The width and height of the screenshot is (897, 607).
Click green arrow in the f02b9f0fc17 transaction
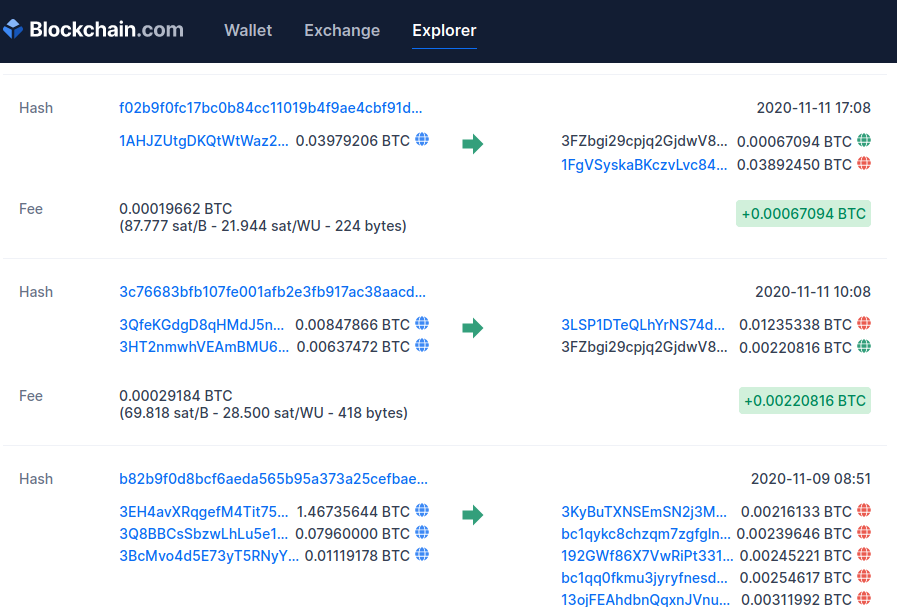coord(472,145)
